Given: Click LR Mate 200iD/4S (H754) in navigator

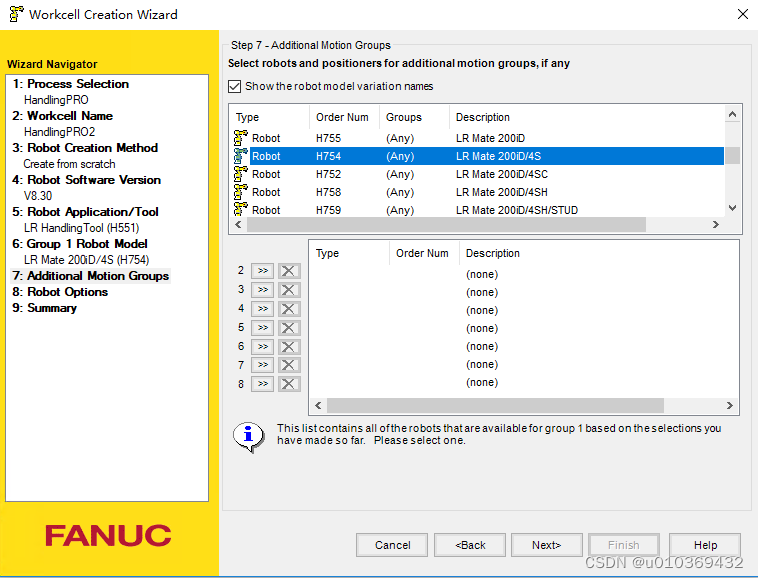Looking at the screenshot, I should point(87,260).
